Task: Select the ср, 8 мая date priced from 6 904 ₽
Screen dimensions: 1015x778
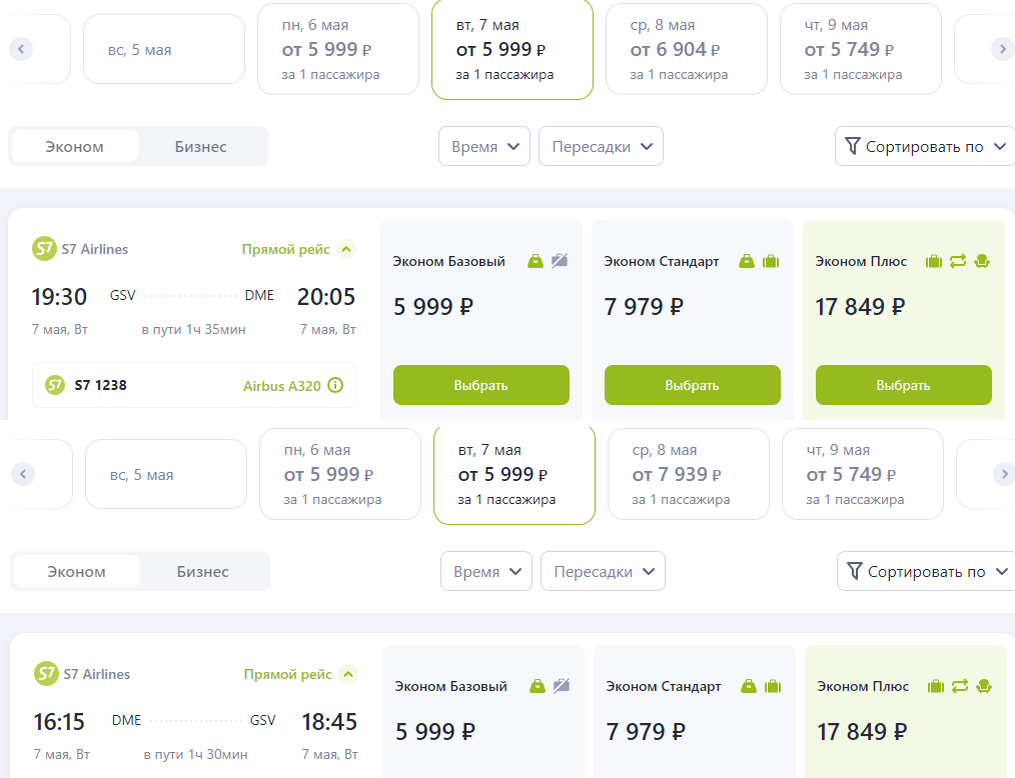Action: [686, 49]
